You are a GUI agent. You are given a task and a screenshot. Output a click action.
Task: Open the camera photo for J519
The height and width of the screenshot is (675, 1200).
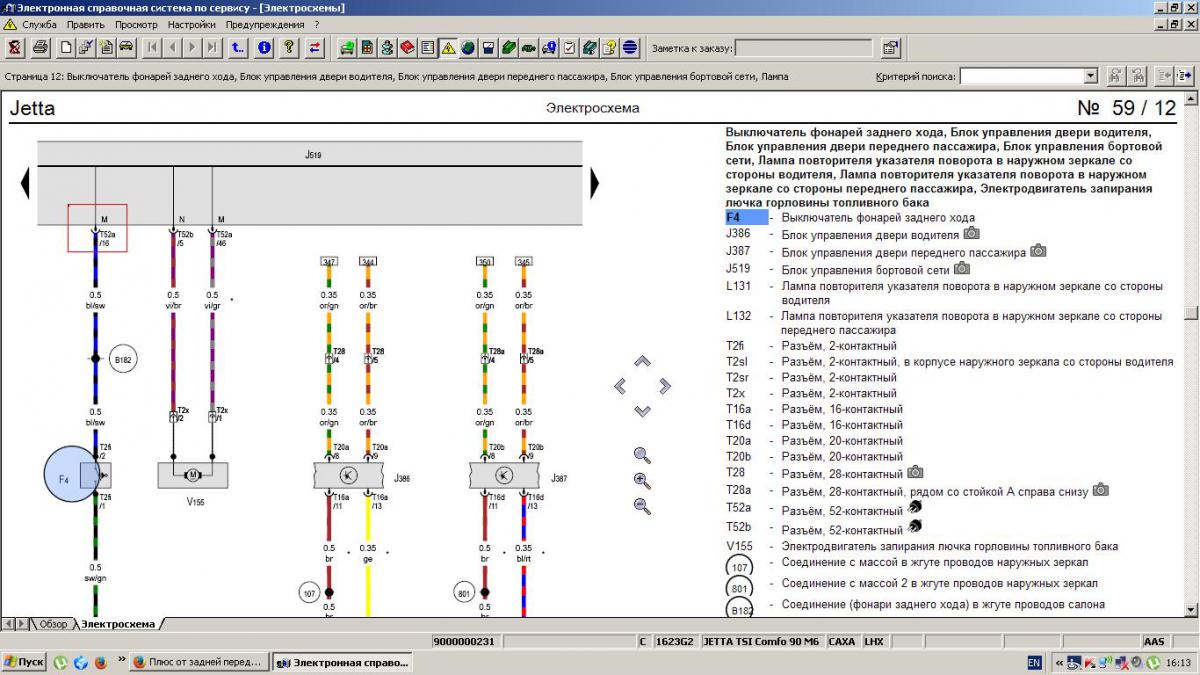coord(962,268)
